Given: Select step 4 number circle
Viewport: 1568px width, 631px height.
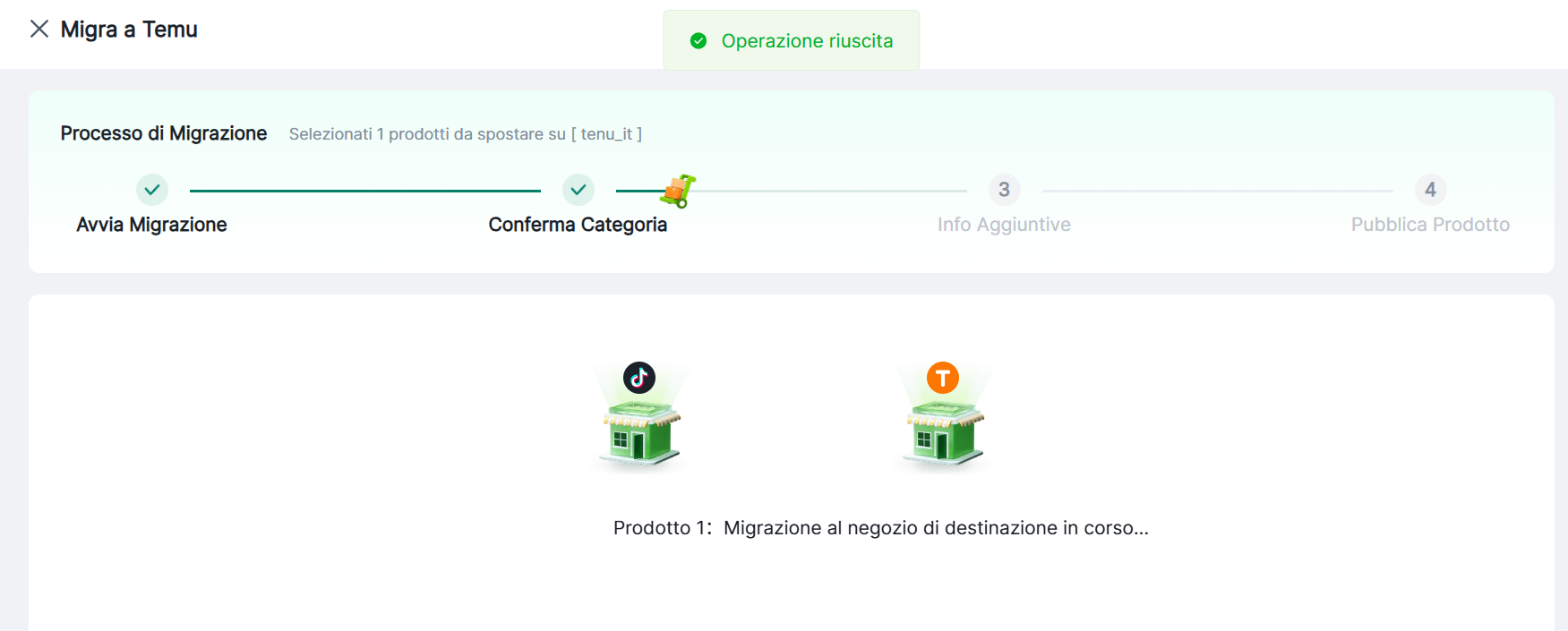Looking at the screenshot, I should [x=1430, y=190].
